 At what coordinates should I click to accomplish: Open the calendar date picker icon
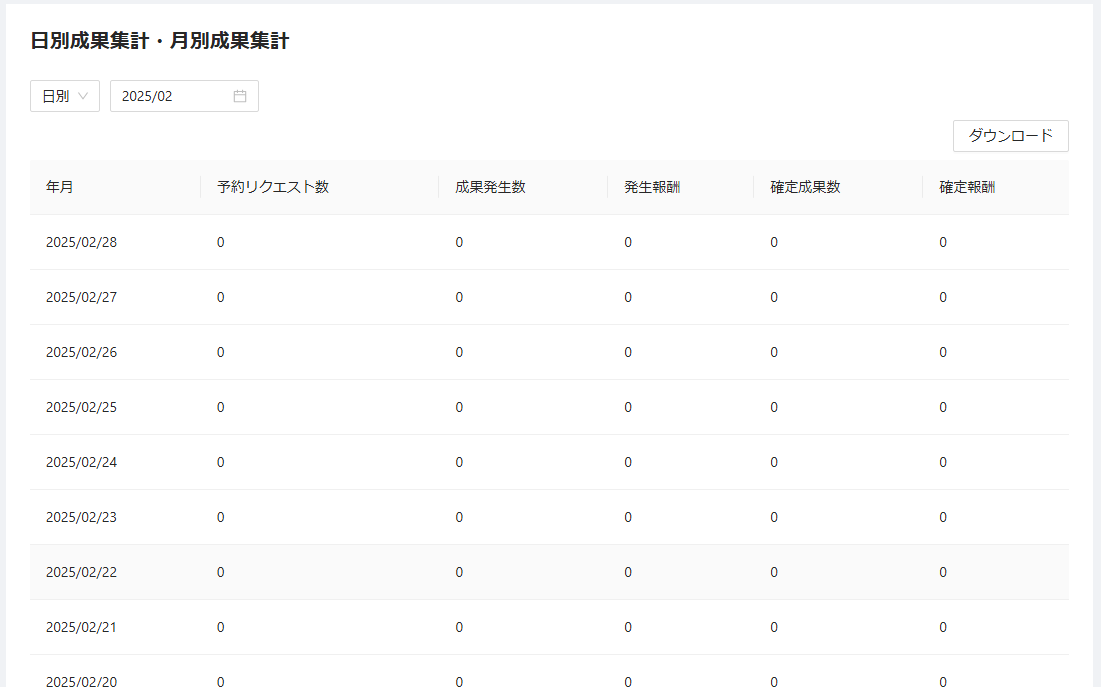pos(239,95)
